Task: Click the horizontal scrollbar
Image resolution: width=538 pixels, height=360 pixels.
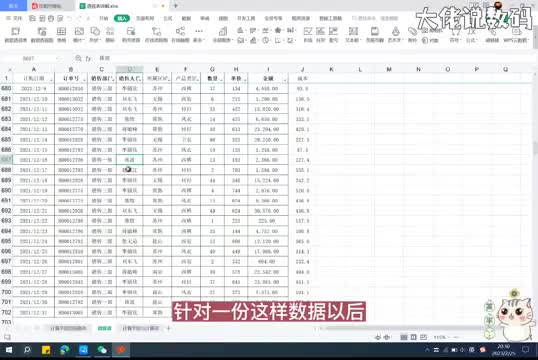Action: pos(405,328)
